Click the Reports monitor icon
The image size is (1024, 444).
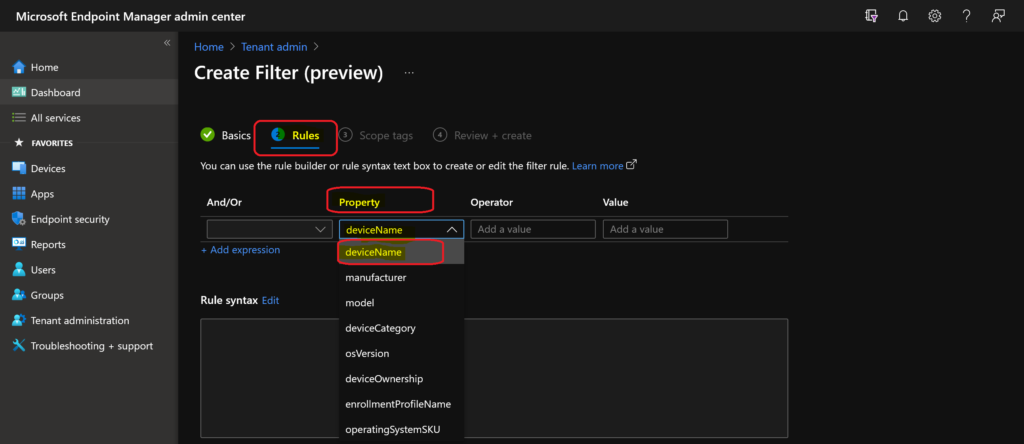[x=19, y=244]
